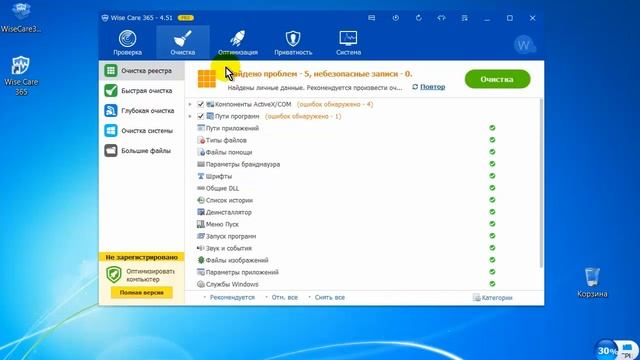Click the PRO badge in title bar

click(186, 18)
